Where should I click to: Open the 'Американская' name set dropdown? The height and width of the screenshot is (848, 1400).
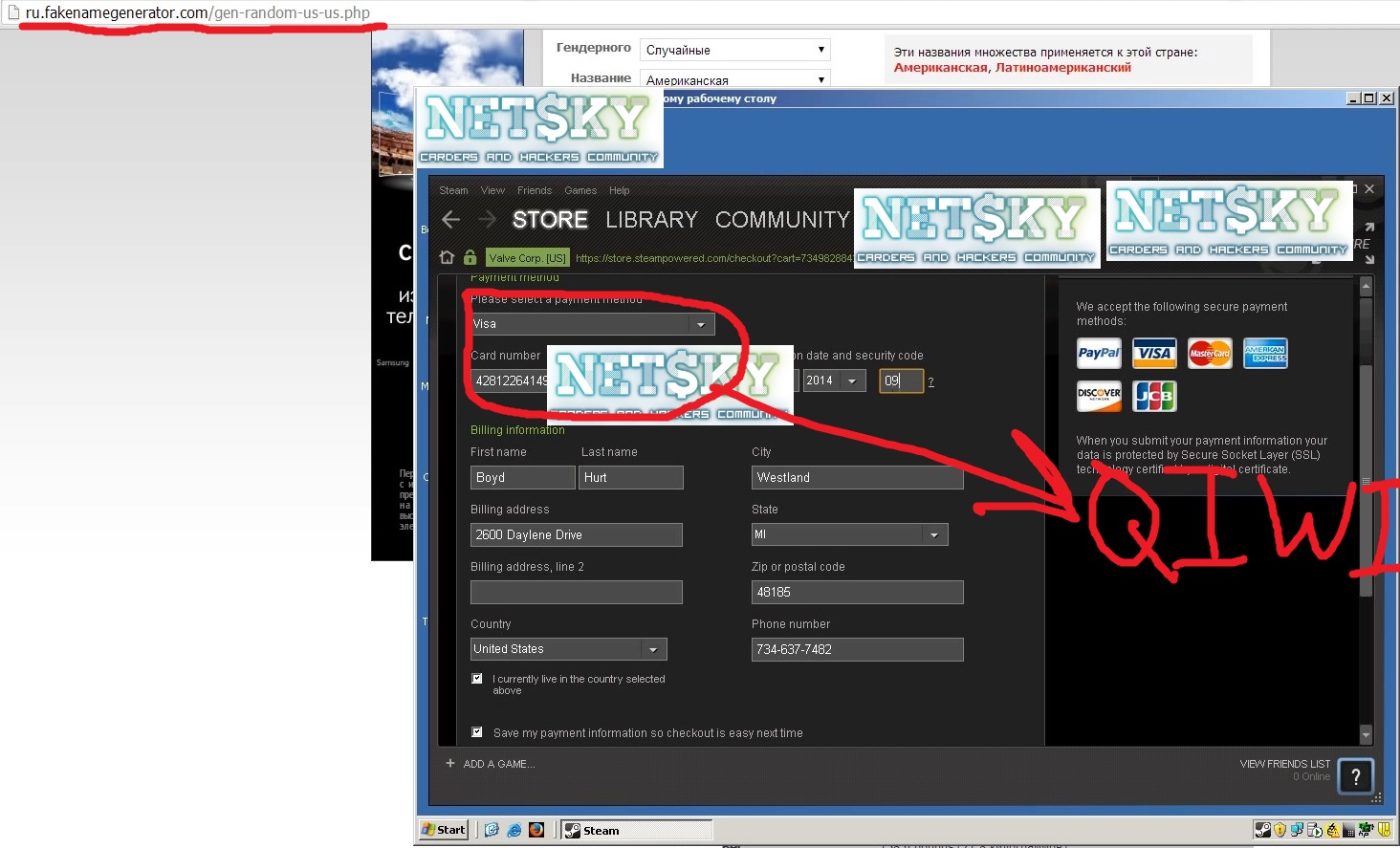[x=734, y=78]
